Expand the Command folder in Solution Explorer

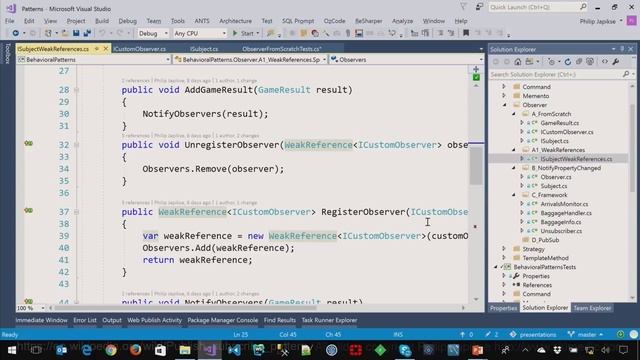point(504,87)
